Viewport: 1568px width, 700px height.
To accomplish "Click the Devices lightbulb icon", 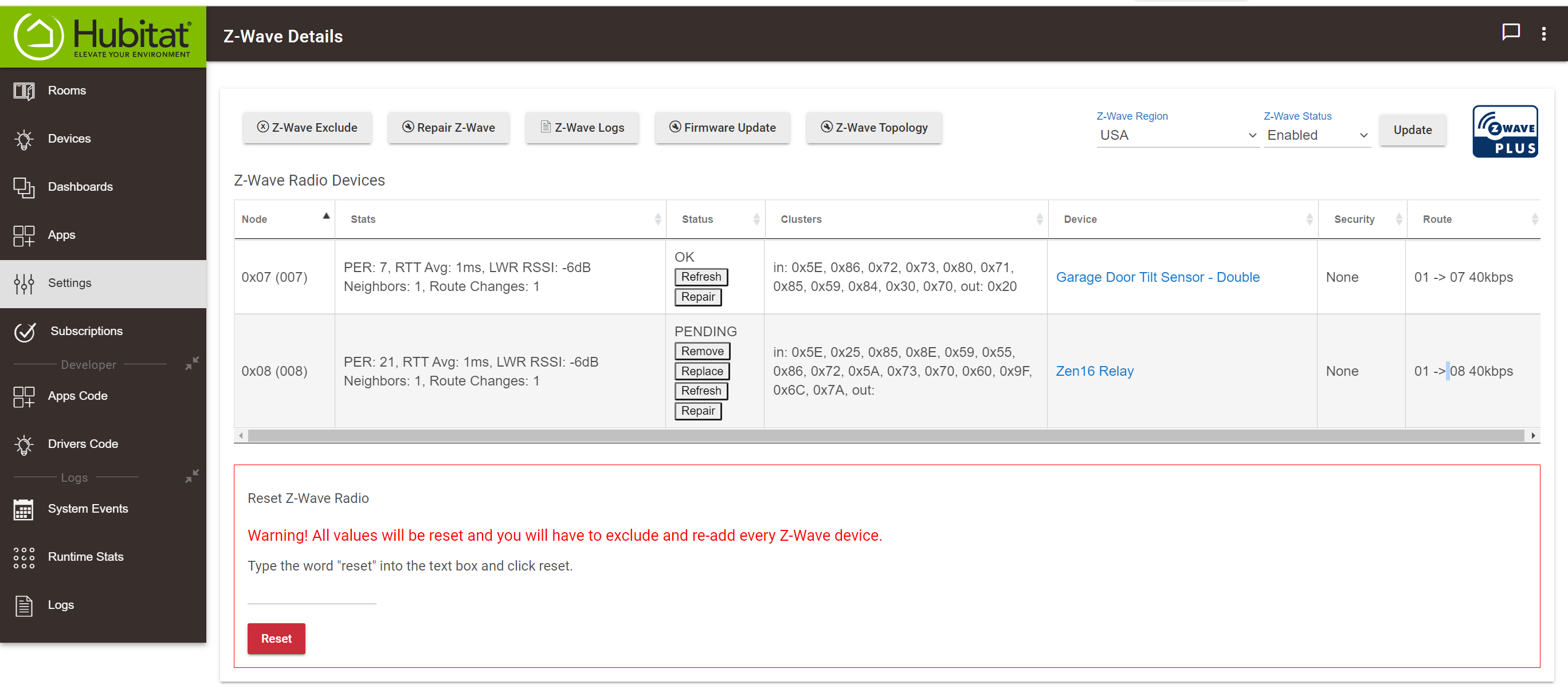I will 23,139.
